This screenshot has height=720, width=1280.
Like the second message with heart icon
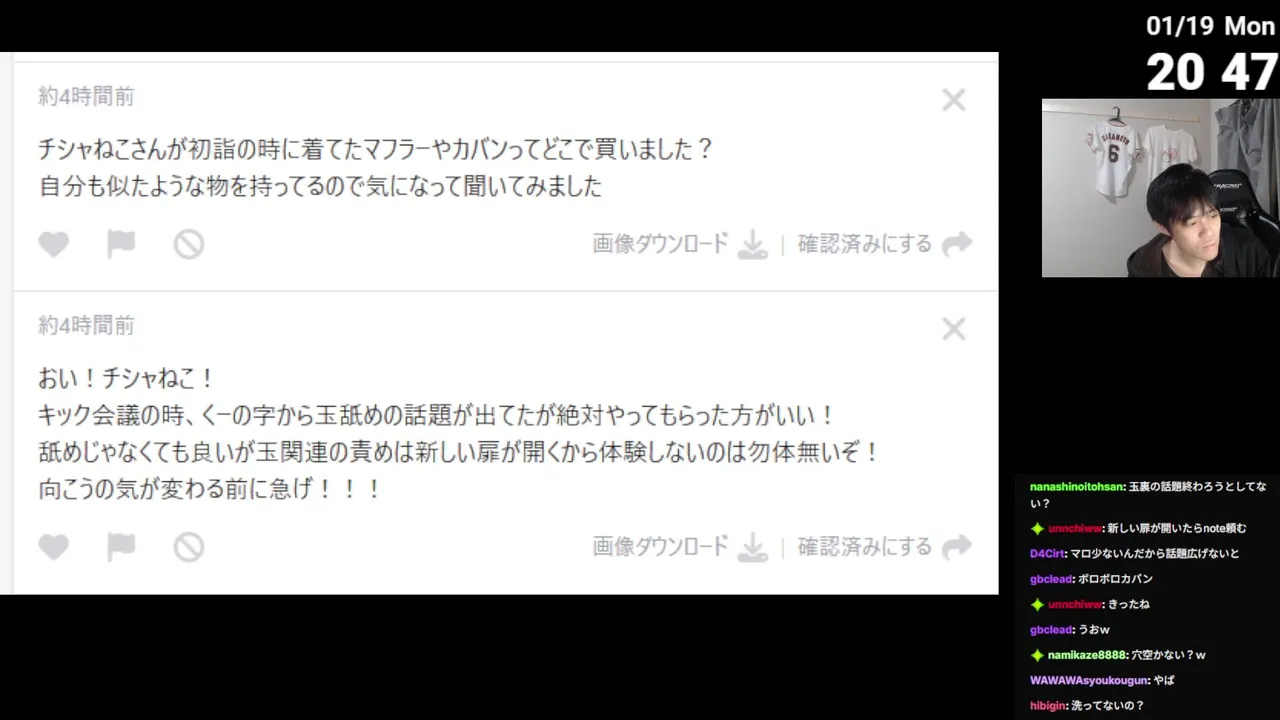[54, 547]
